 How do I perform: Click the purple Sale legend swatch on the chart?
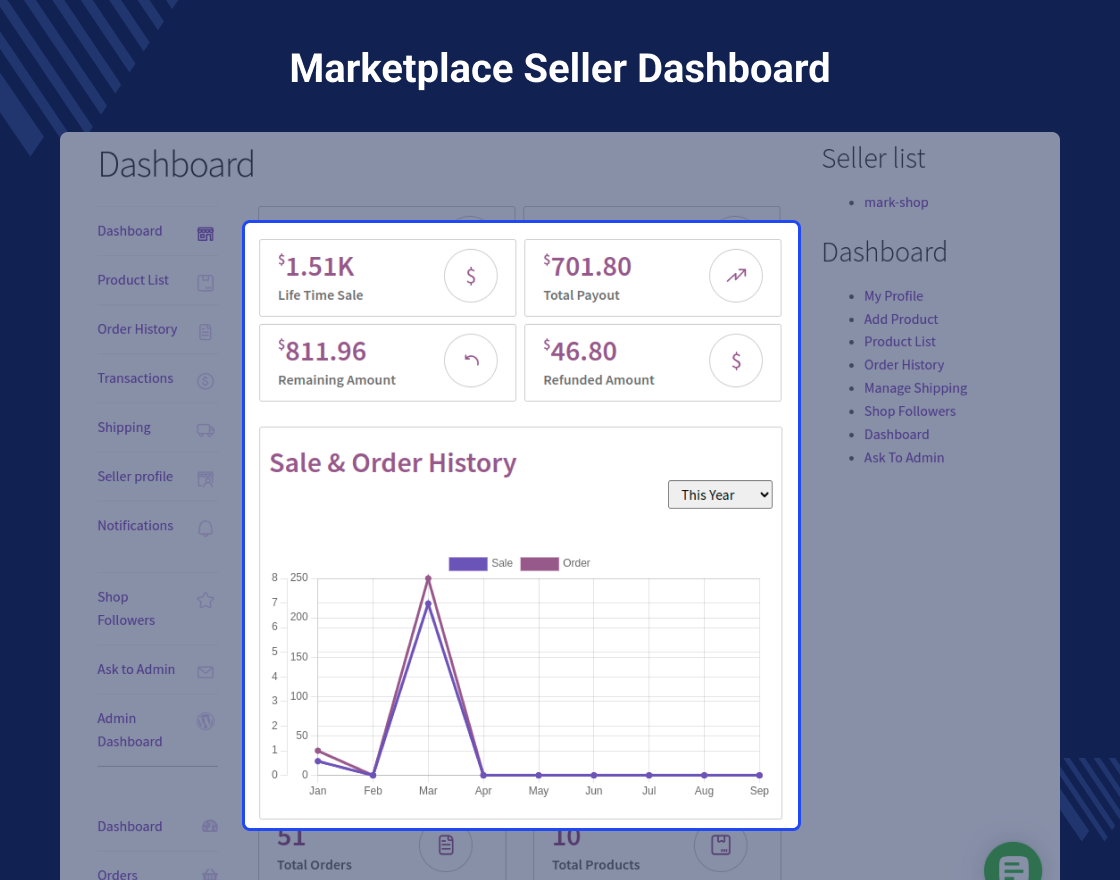(467, 563)
